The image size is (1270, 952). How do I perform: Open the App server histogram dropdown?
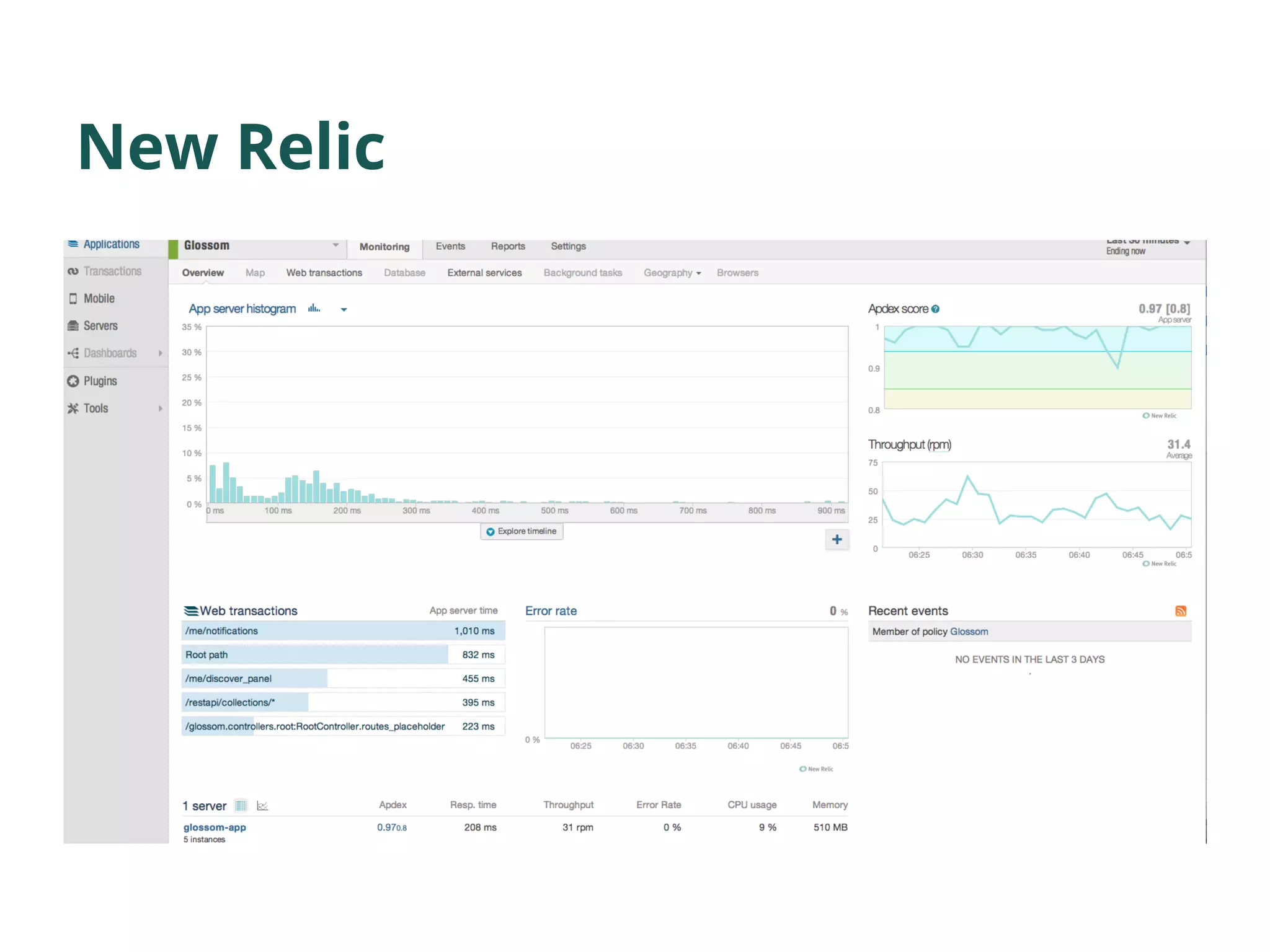(344, 309)
